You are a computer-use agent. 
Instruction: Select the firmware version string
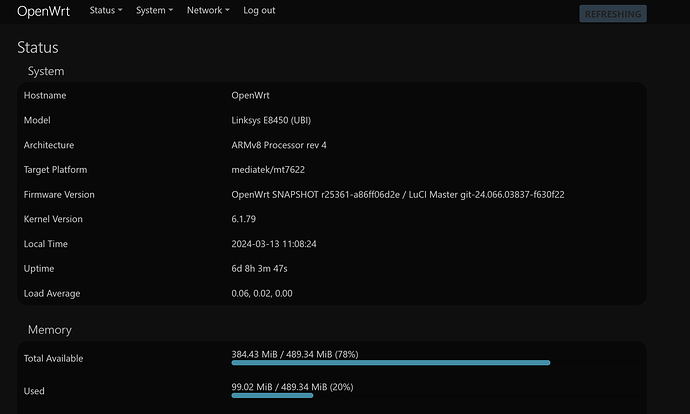pos(398,194)
